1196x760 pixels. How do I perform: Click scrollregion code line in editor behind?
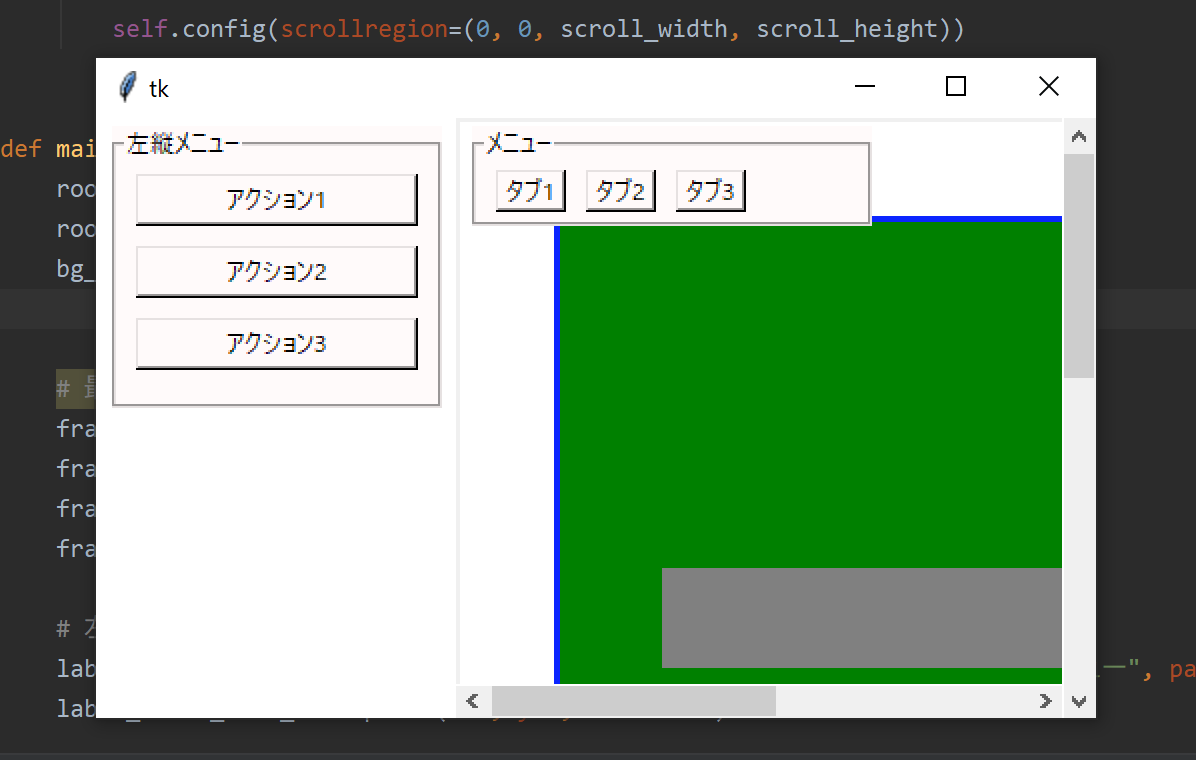539,29
